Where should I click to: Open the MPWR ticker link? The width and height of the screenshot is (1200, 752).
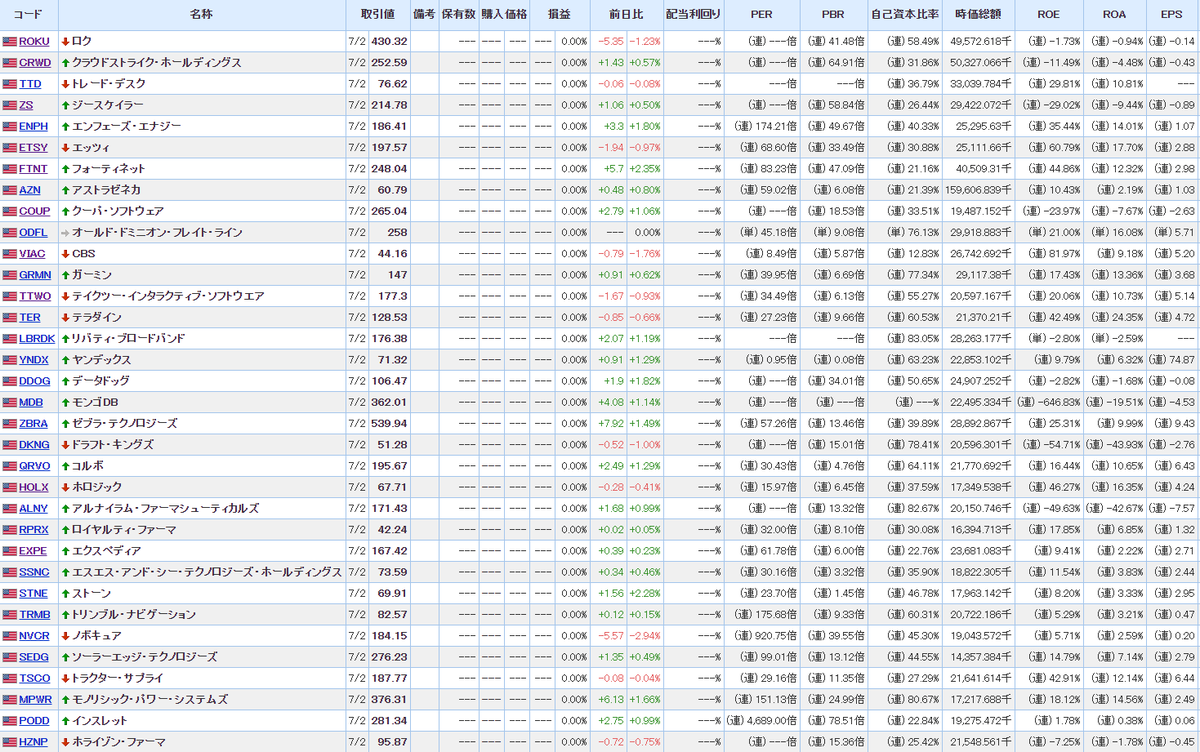tap(35, 699)
